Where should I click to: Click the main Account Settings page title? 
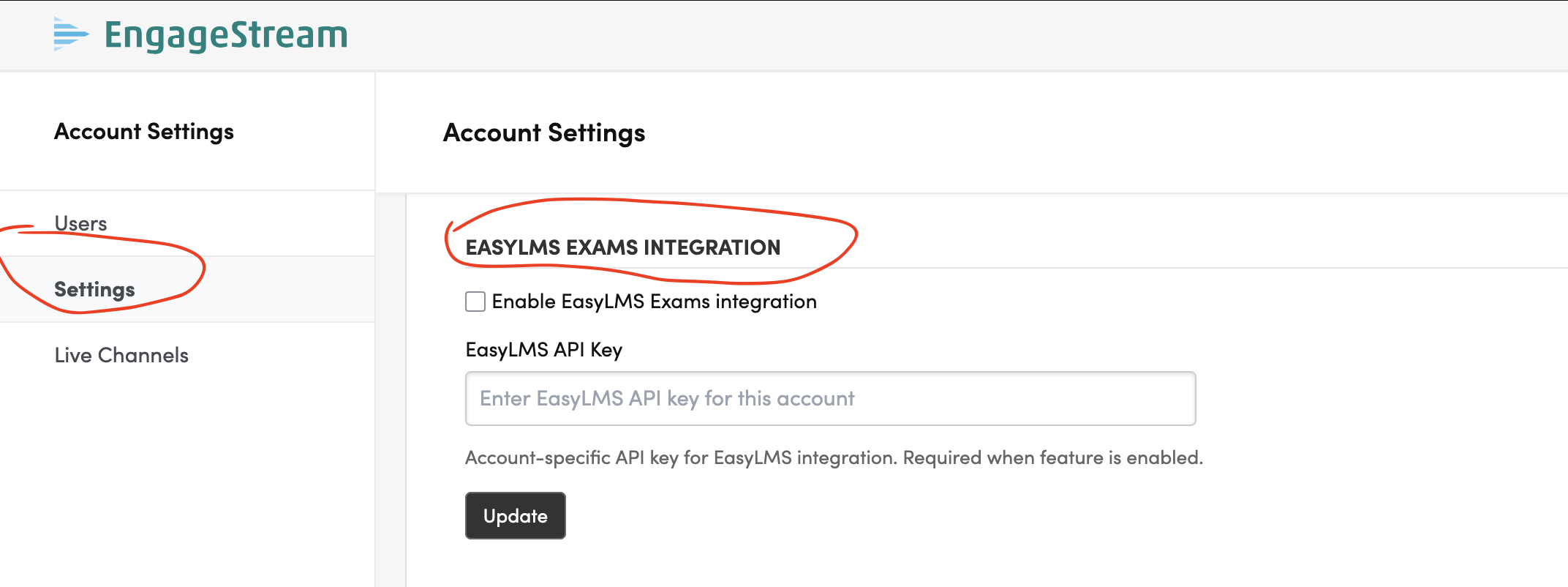(544, 132)
